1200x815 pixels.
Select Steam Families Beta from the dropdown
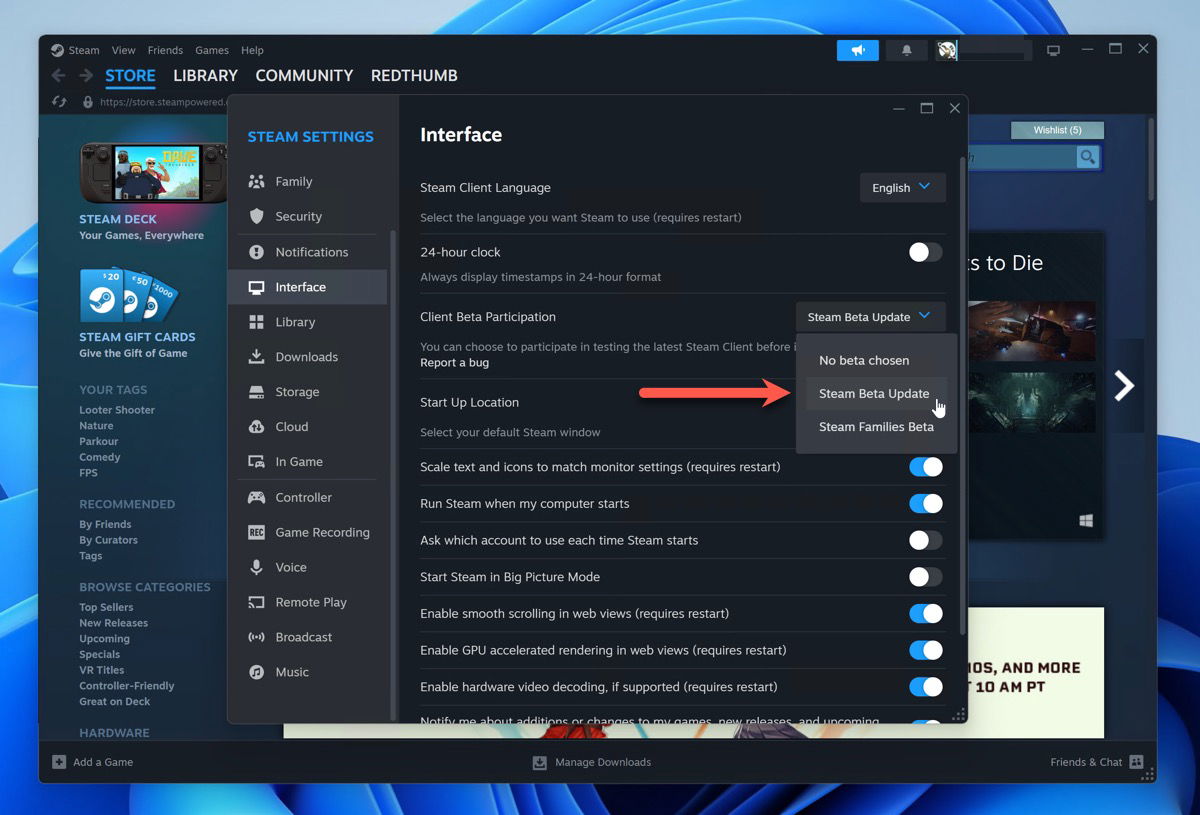[876, 426]
